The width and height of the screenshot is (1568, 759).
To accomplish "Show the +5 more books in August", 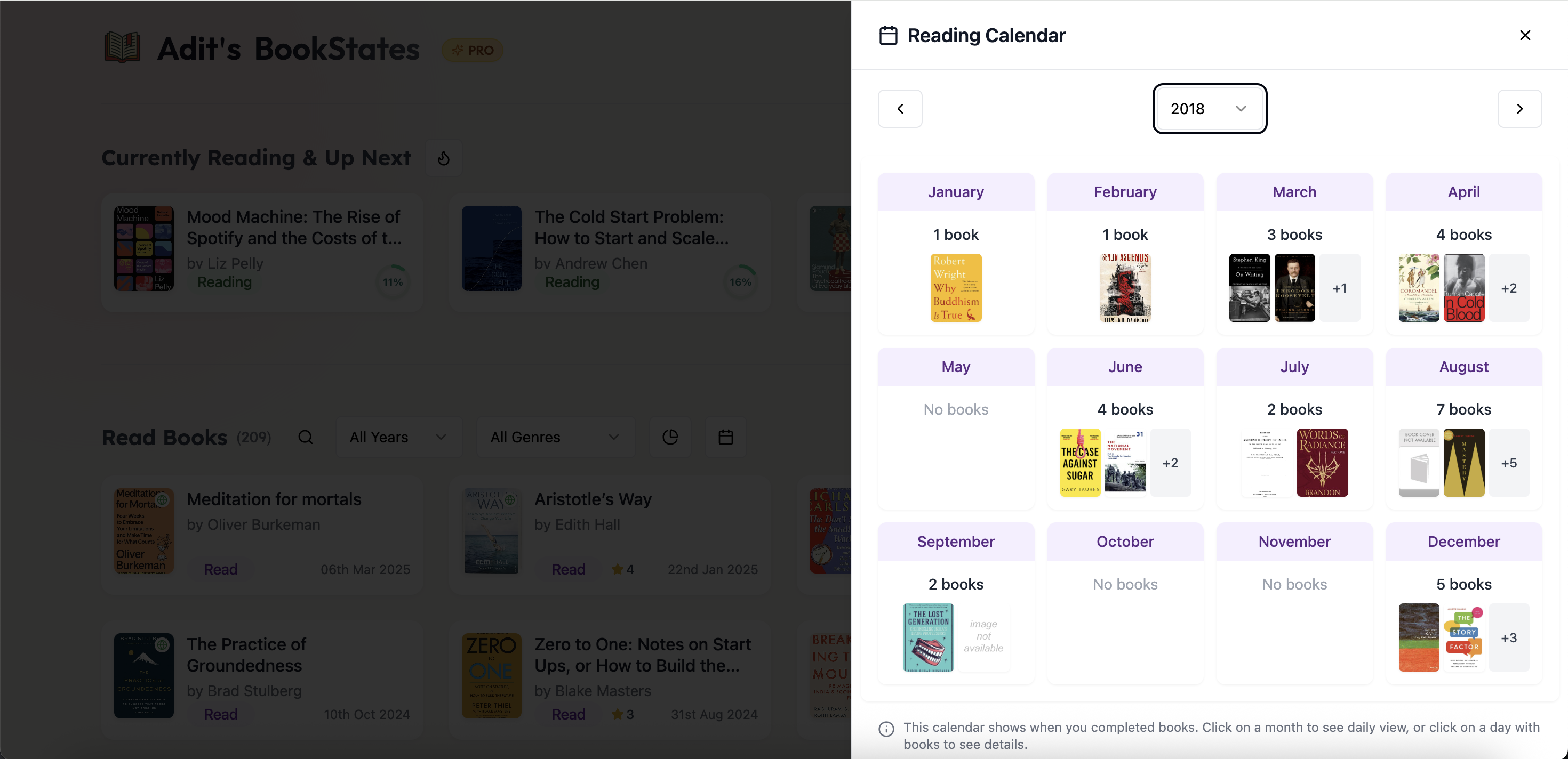I will coord(1509,463).
